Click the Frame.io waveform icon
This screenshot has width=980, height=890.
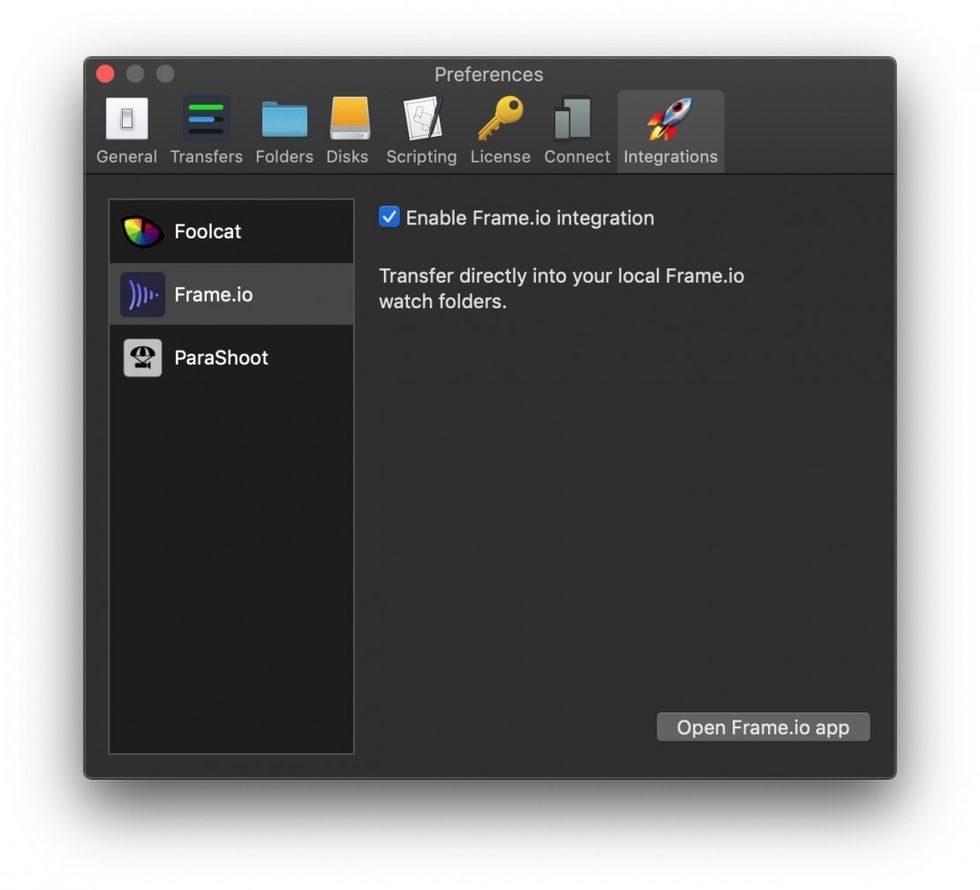pos(142,294)
